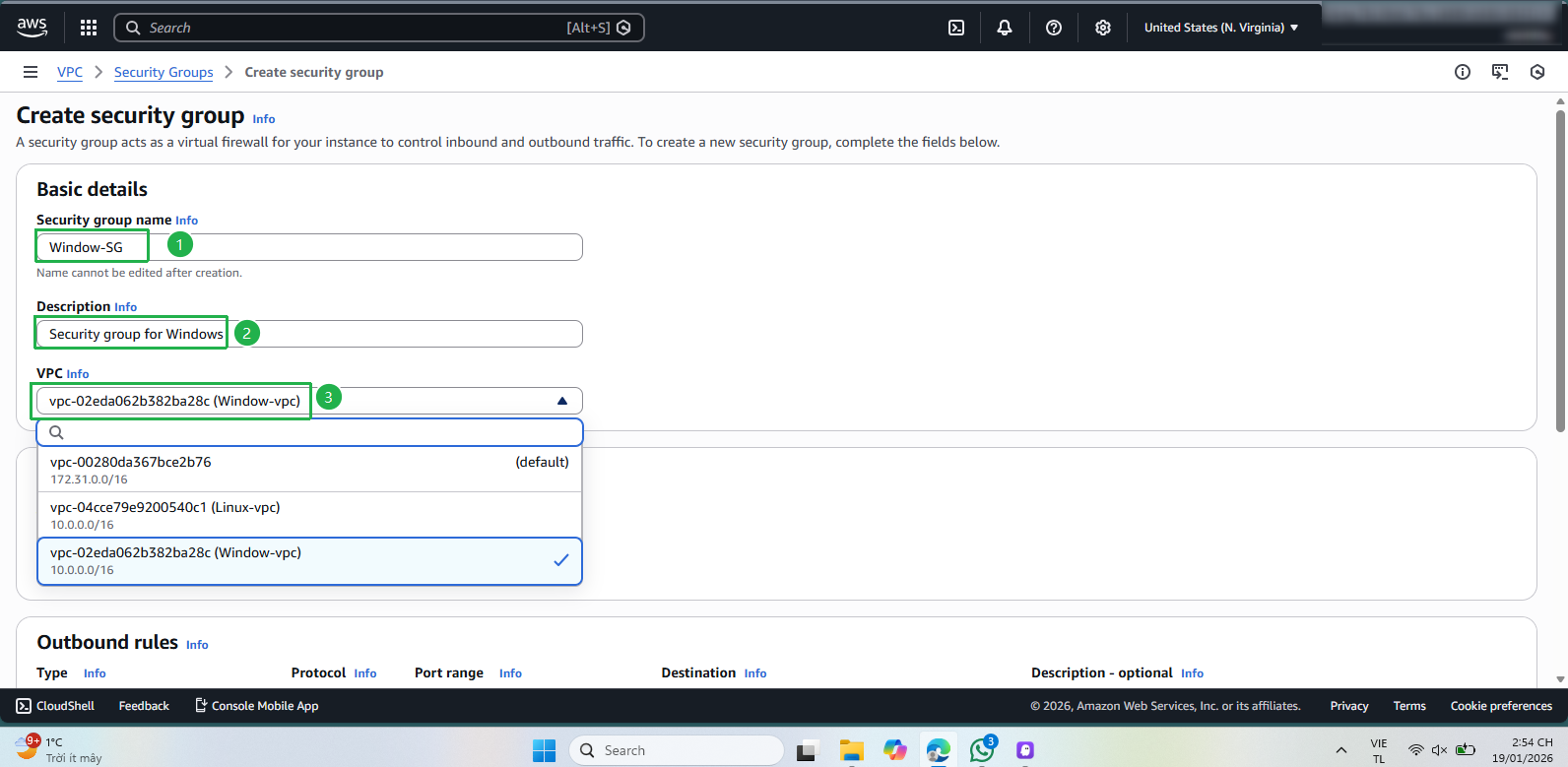Go to the Security Groups breadcrumb link
Image resolution: width=1568 pixels, height=767 pixels.
click(163, 72)
